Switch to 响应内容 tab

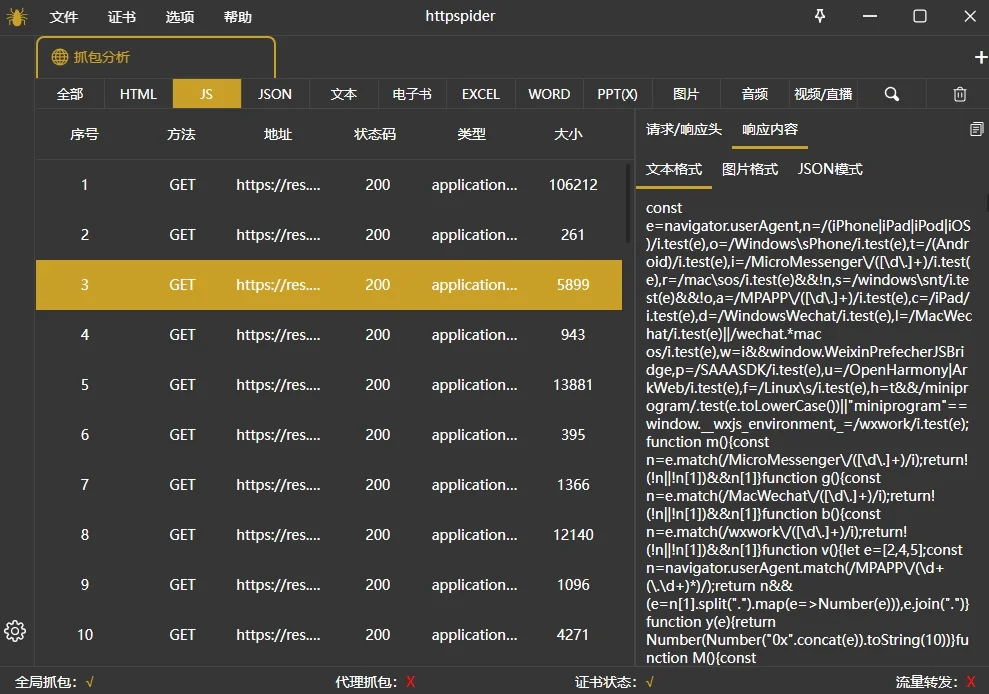click(770, 129)
